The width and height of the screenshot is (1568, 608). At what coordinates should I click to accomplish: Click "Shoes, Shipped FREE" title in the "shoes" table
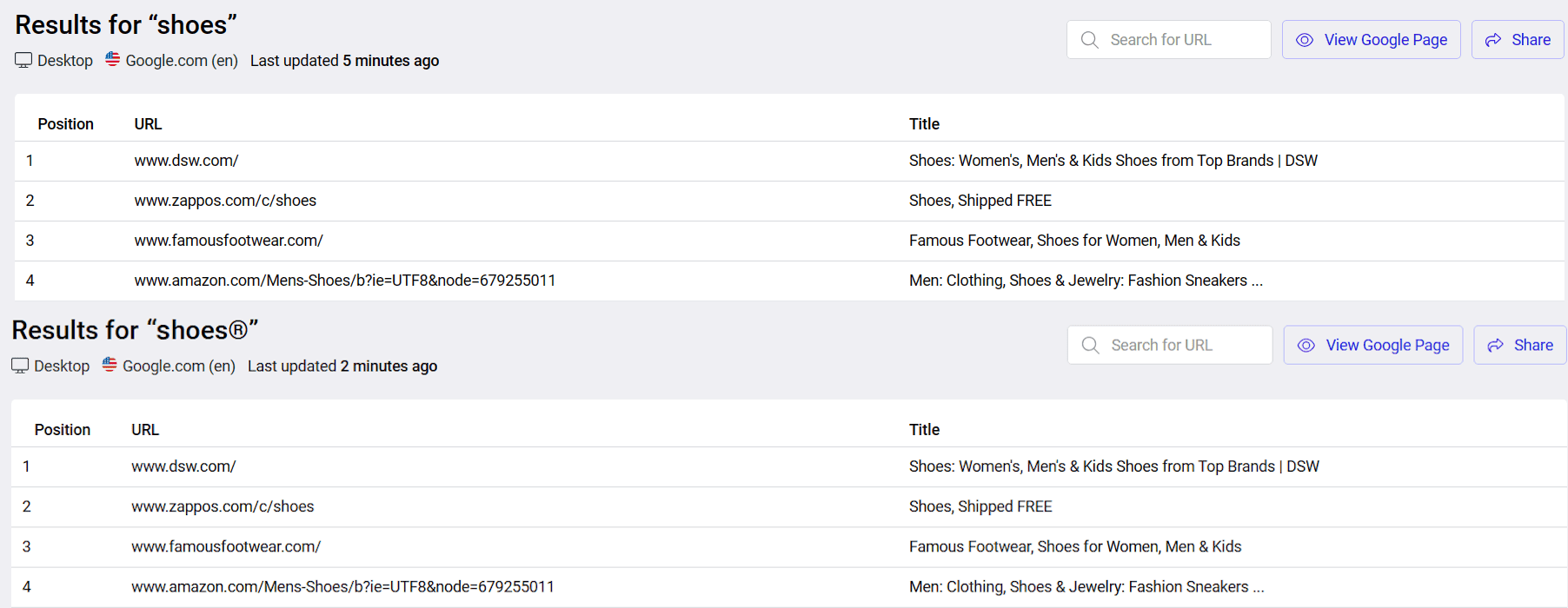[x=980, y=201]
